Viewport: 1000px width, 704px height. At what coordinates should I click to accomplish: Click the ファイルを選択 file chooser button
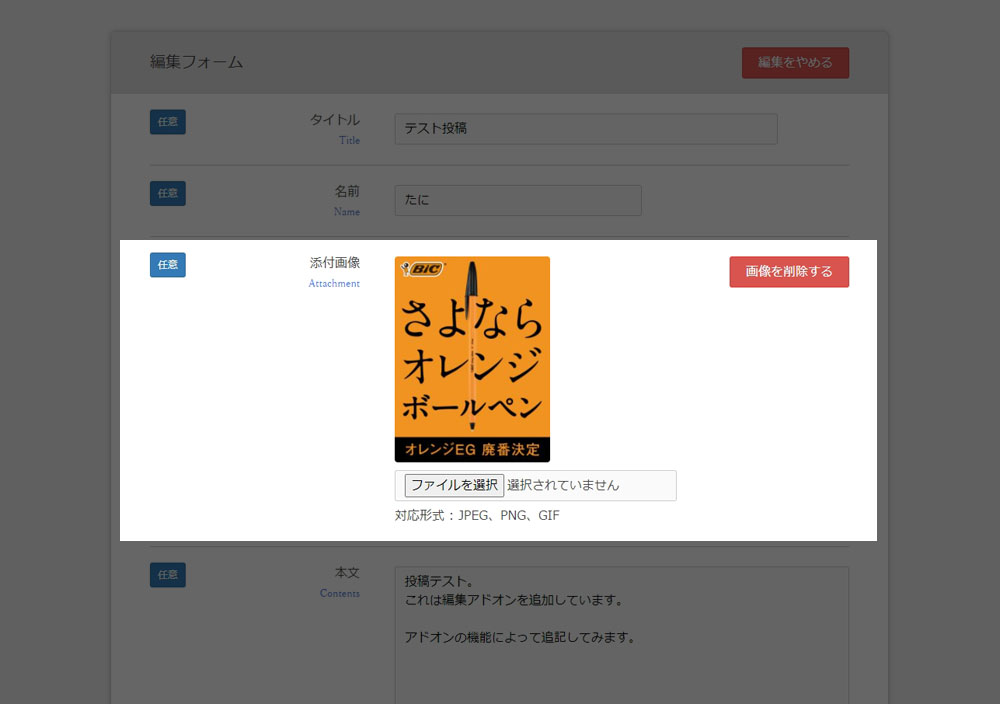[x=454, y=485]
